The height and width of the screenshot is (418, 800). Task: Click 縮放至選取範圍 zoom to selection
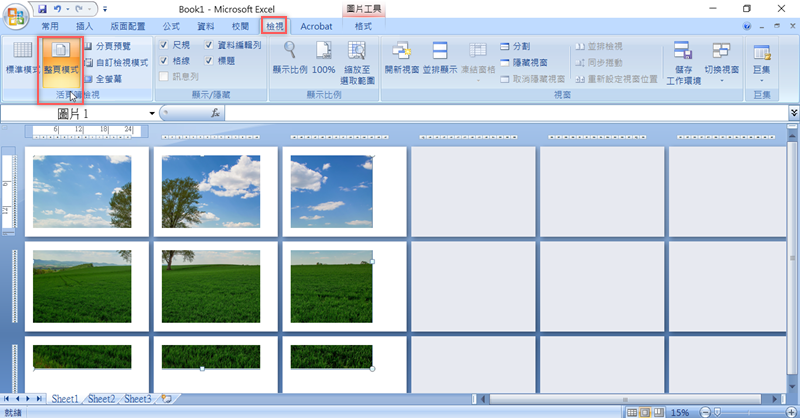[357, 63]
